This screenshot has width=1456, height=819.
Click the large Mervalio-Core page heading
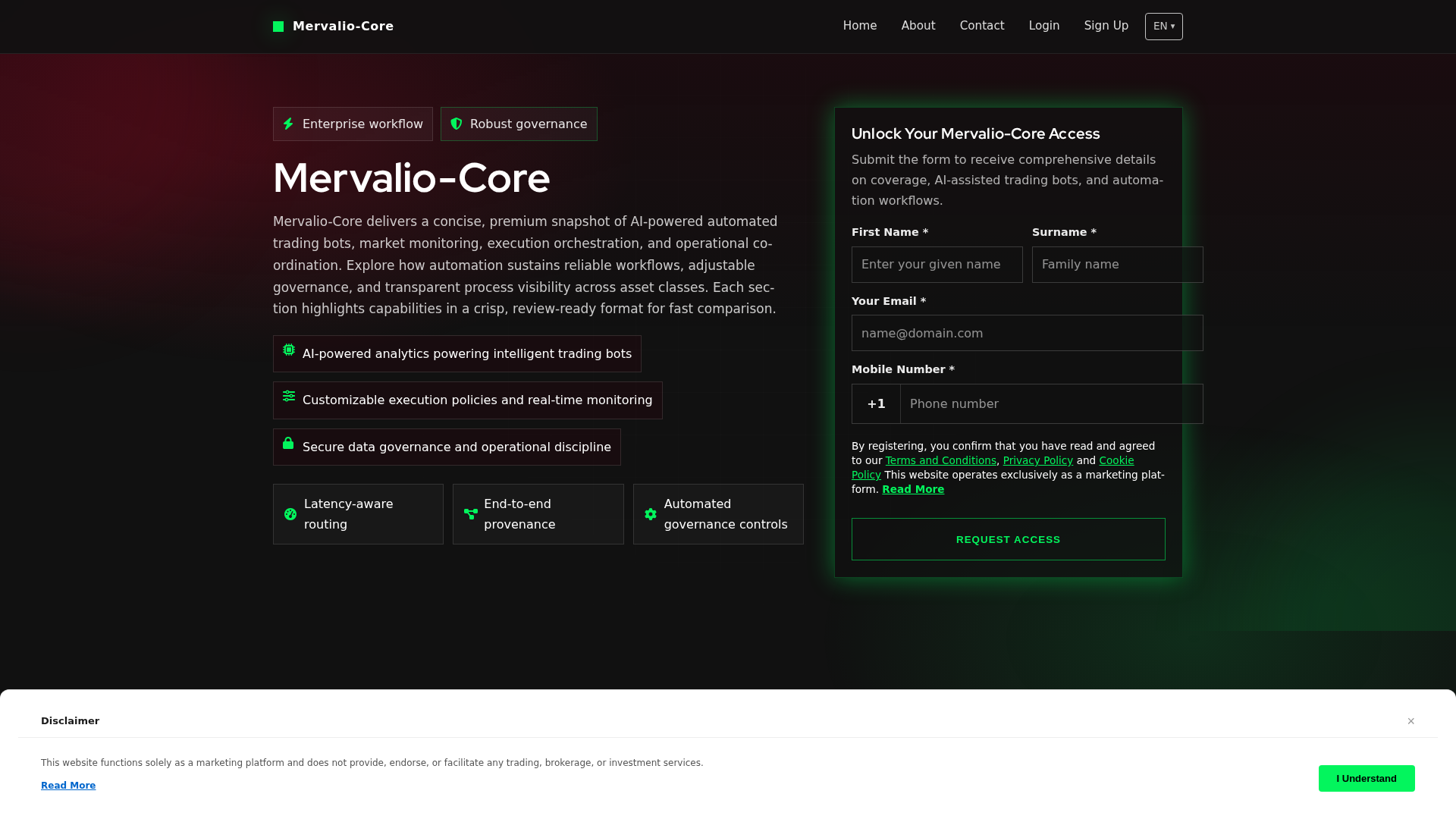point(411,178)
